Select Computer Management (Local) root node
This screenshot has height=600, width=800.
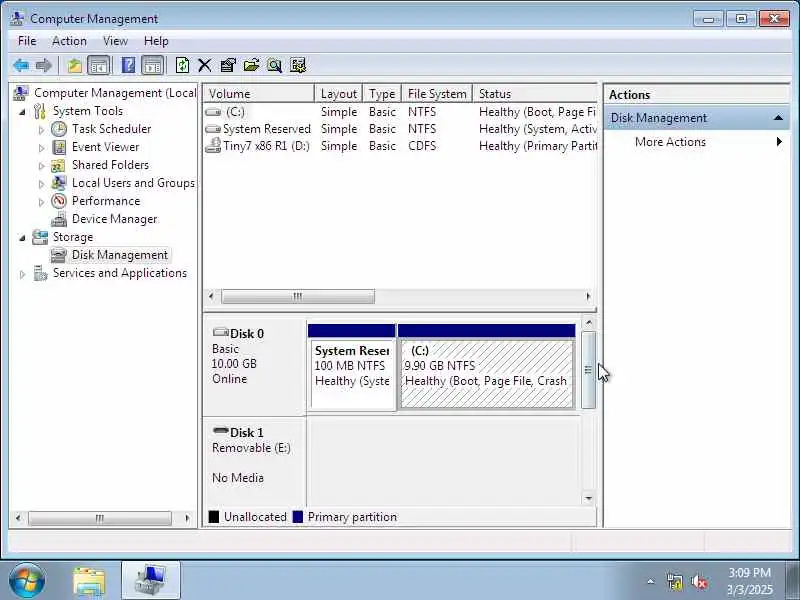[115, 93]
